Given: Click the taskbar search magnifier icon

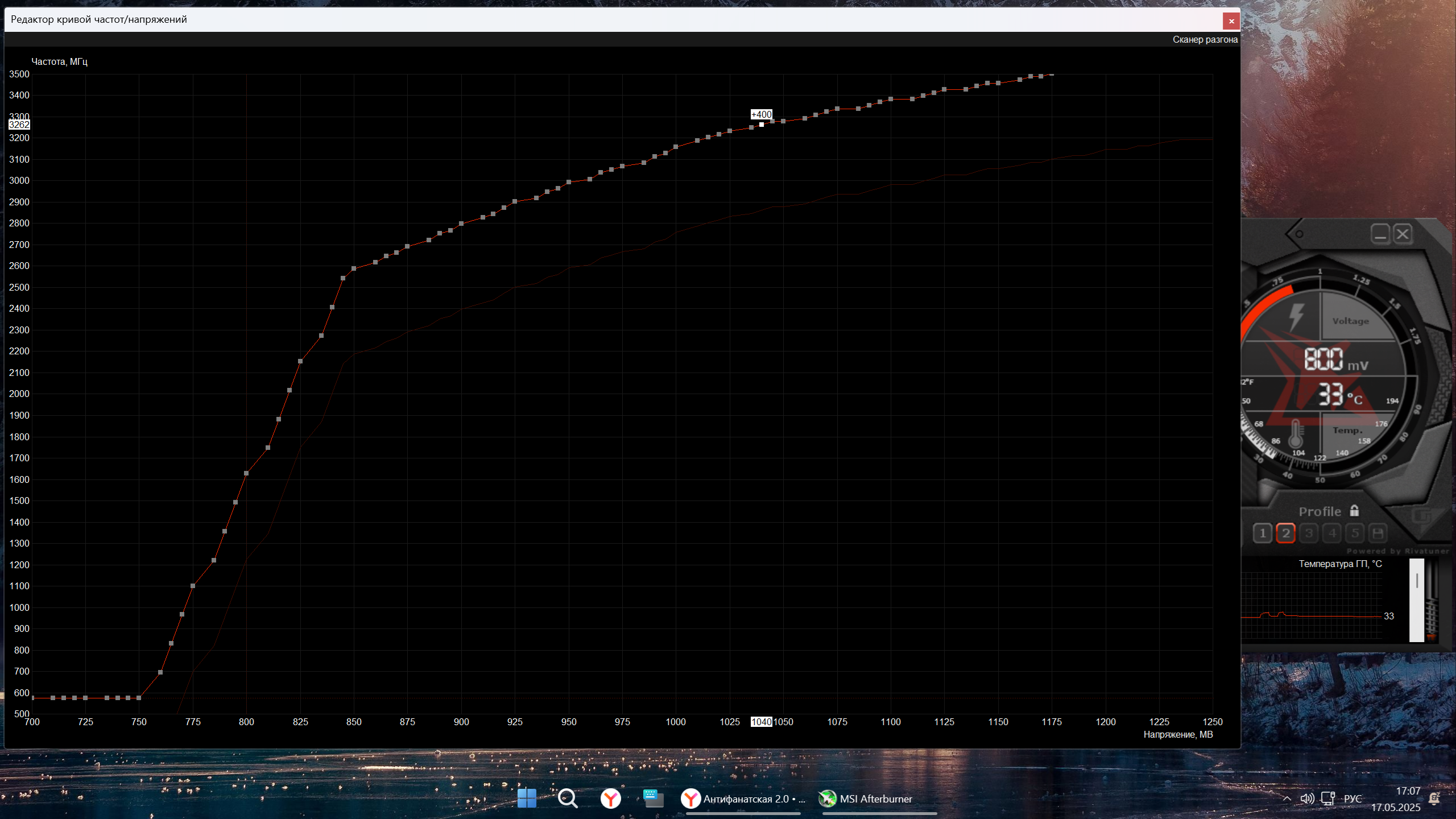Looking at the screenshot, I should pos(568,799).
